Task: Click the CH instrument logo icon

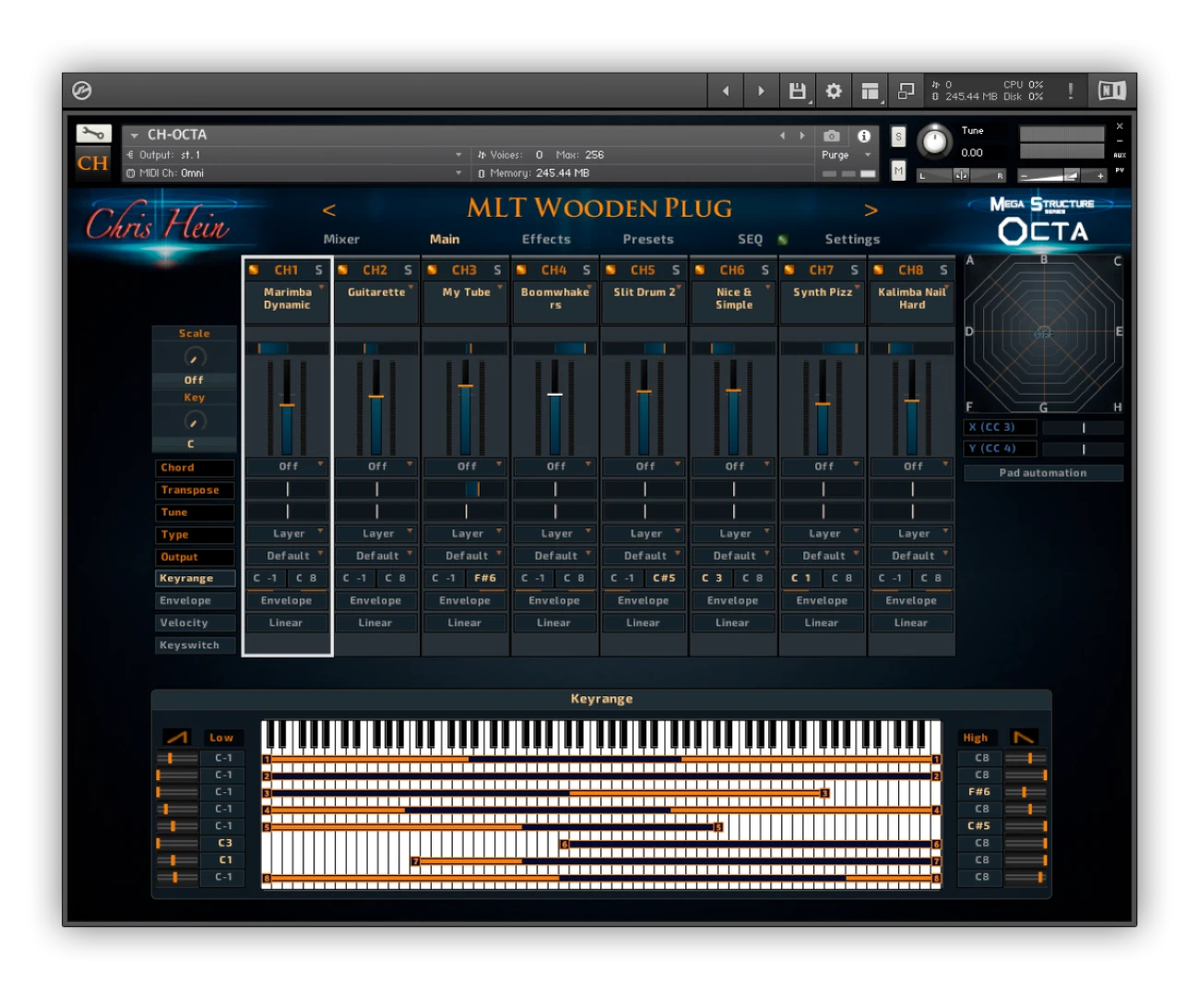Action: point(92,163)
